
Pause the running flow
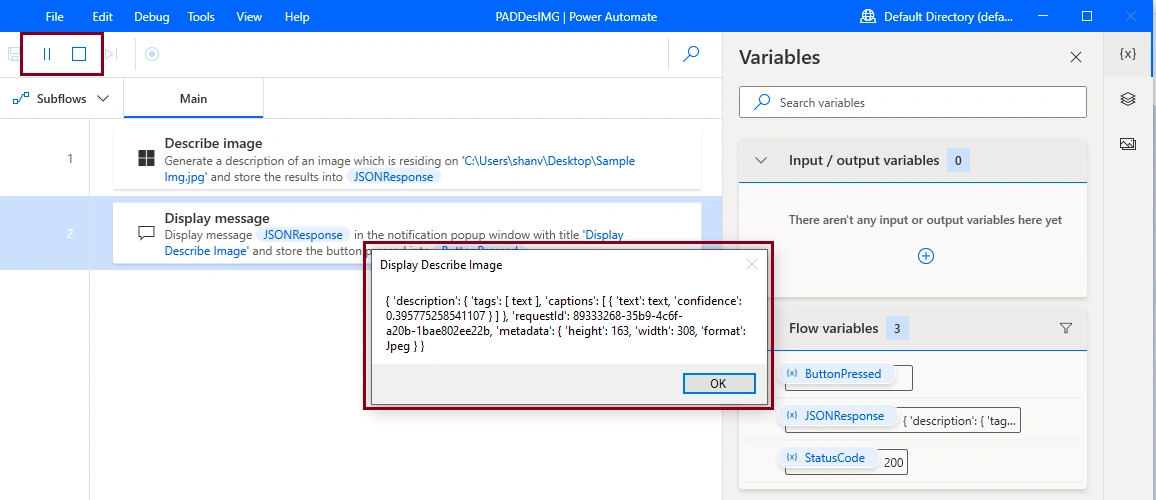pyautogui.click(x=47, y=54)
